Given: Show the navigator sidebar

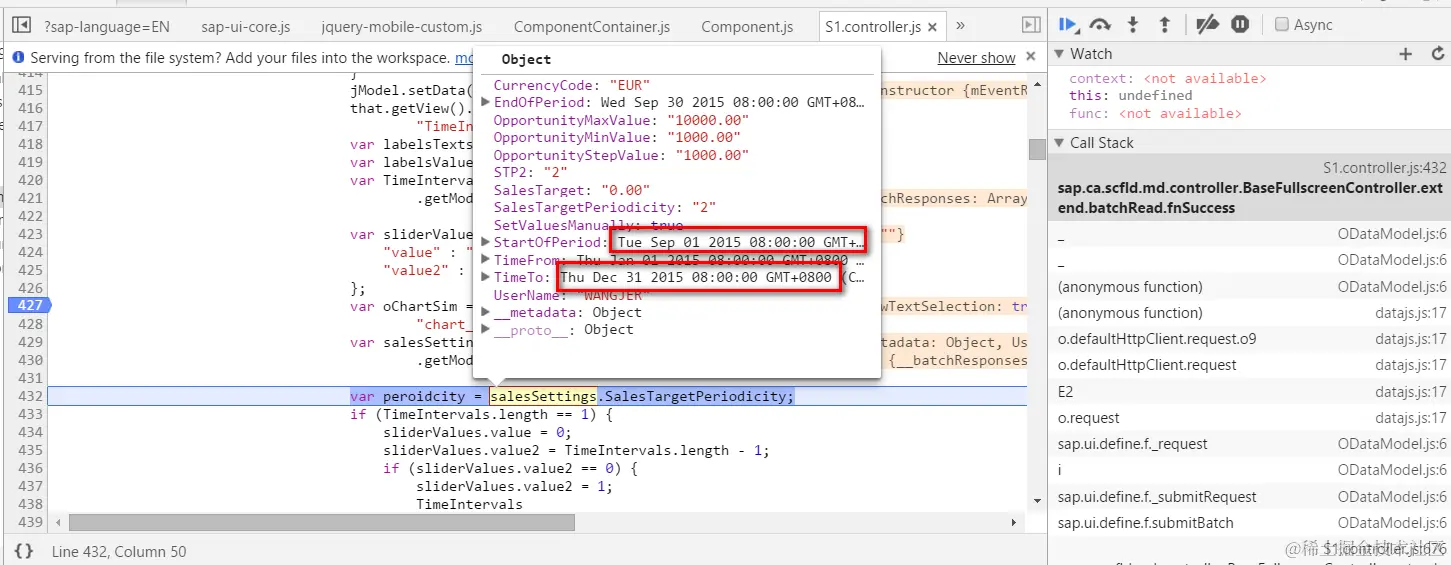Looking at the screenshot, I should 22,25.
